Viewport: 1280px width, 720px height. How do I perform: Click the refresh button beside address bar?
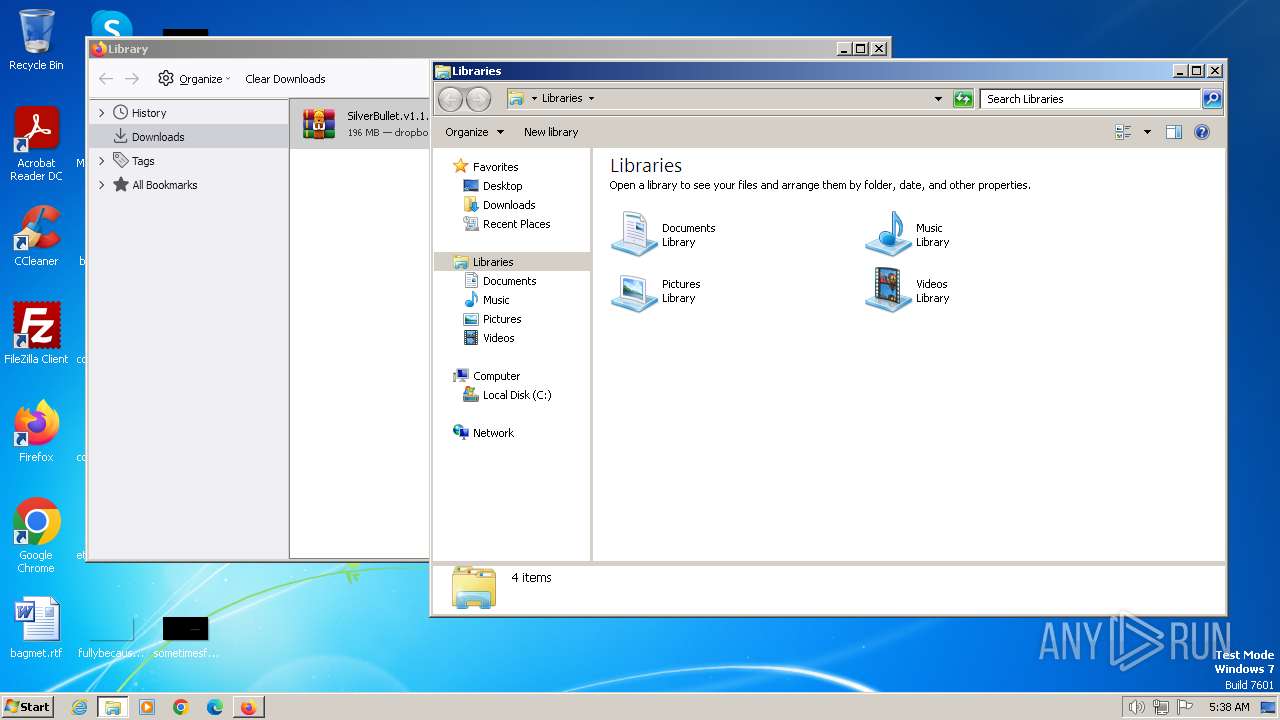pos(963,98)
